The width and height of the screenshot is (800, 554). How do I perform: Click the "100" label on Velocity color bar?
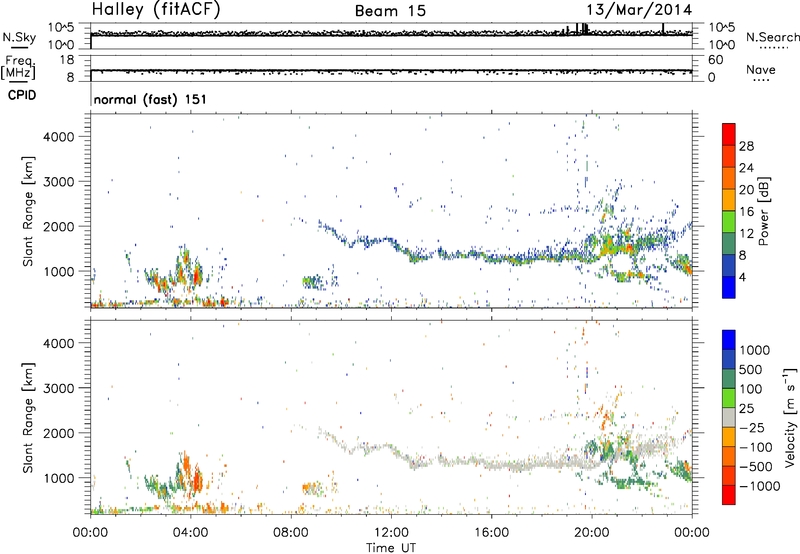tap(751, 389)
